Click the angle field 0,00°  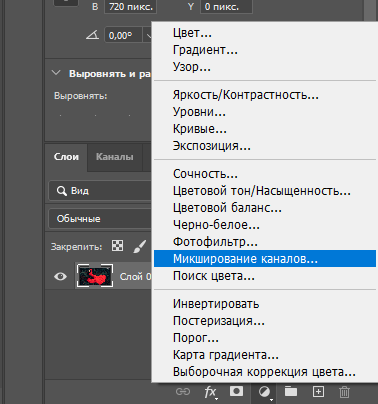pyautogui.click(x=123, y=35)
